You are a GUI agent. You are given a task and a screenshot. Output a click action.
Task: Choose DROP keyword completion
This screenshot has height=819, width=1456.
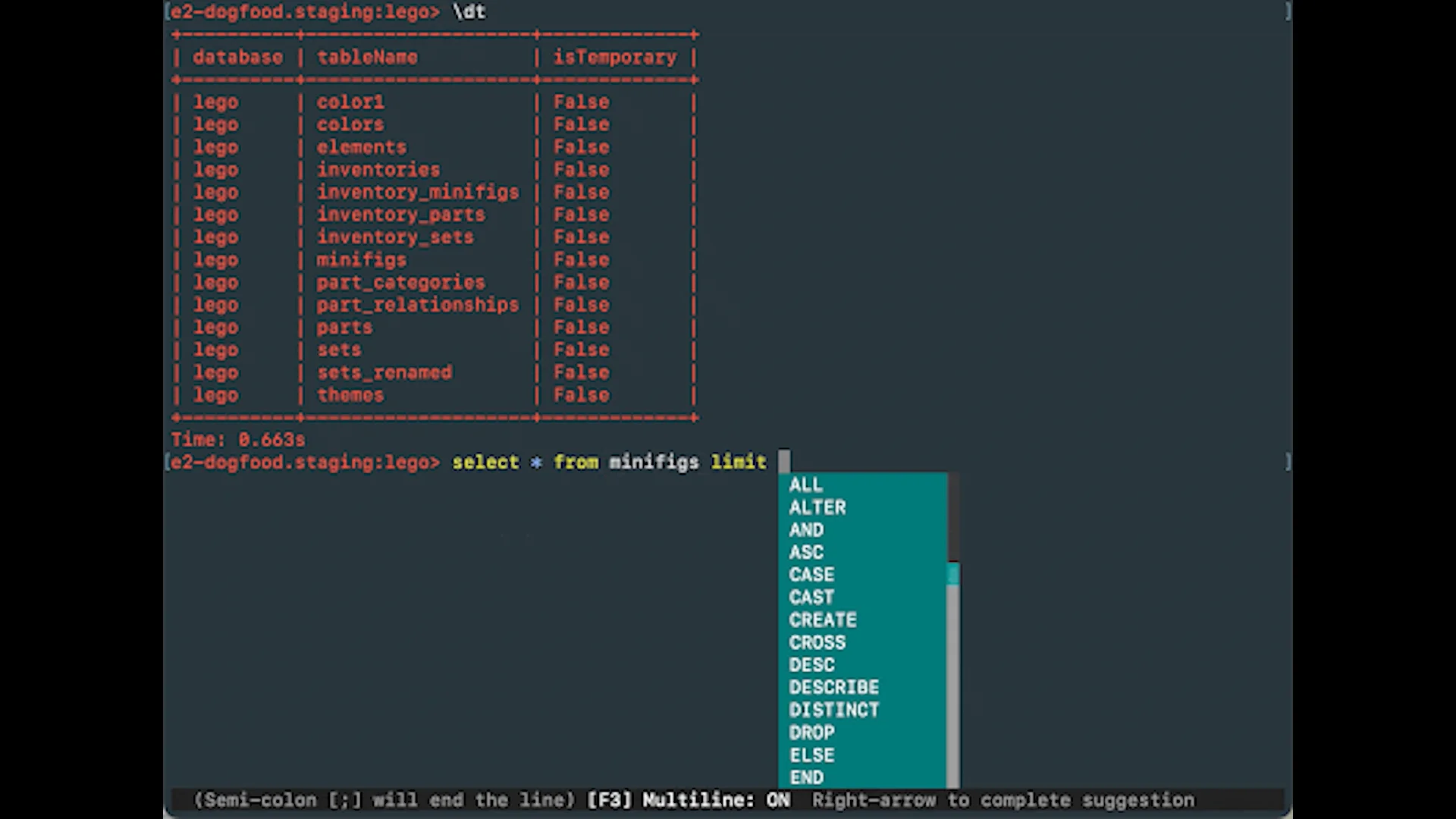click(x=811, y=733)
